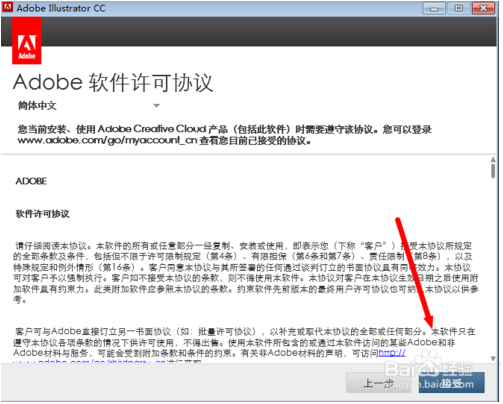The height and width of the screenshot is (404, 503).
Task: Click the Illustrator title bar app icon
Action: click(x=7, y=7)
